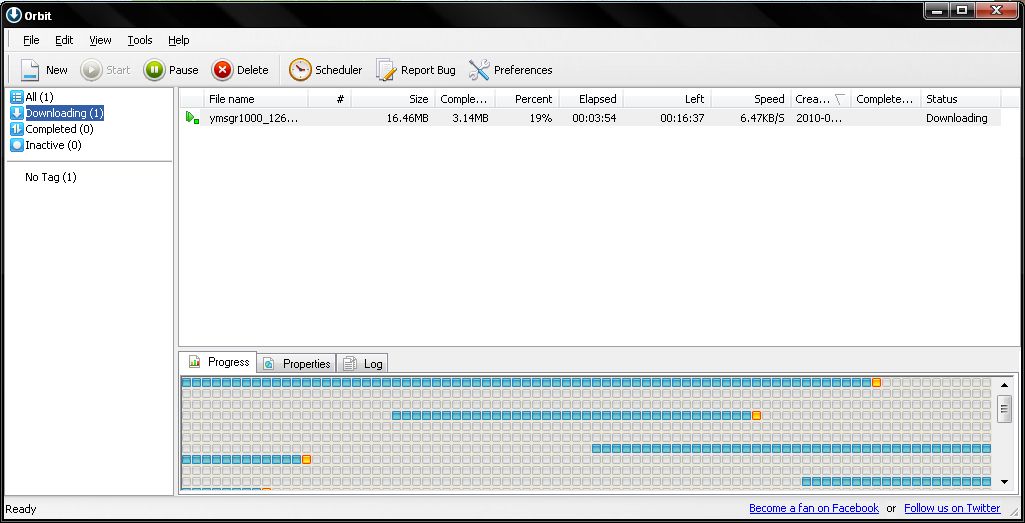
Task: Open the Tools menu
Action: (x=140, y=40)
